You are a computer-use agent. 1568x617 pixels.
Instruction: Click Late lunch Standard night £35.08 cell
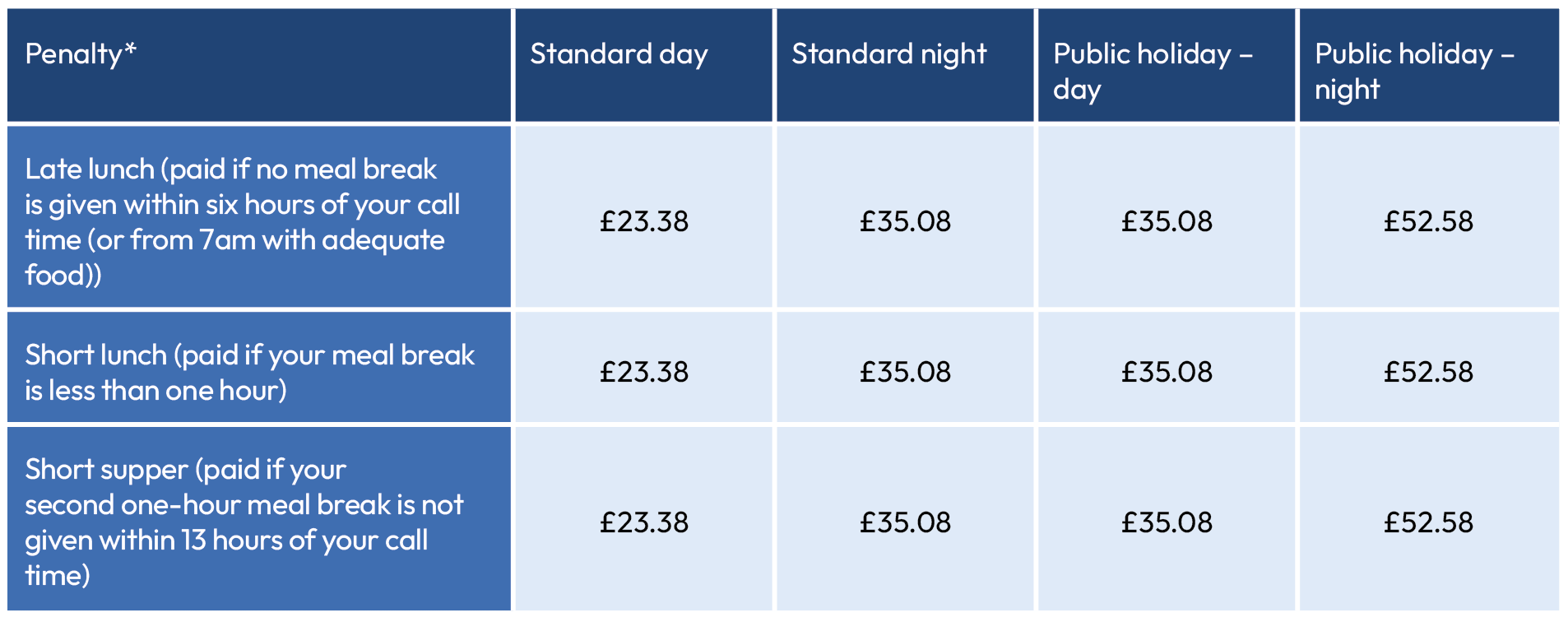tap(905, 221)
